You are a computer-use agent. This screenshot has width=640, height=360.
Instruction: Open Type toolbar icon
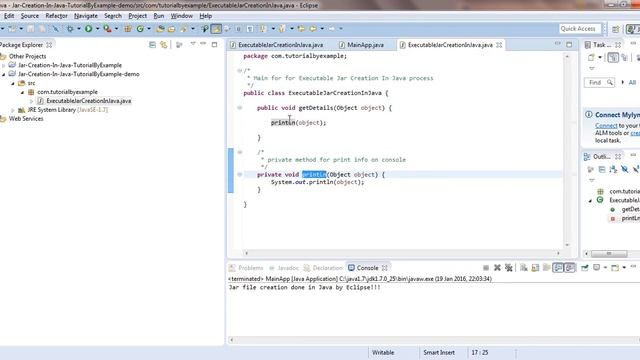160,29
